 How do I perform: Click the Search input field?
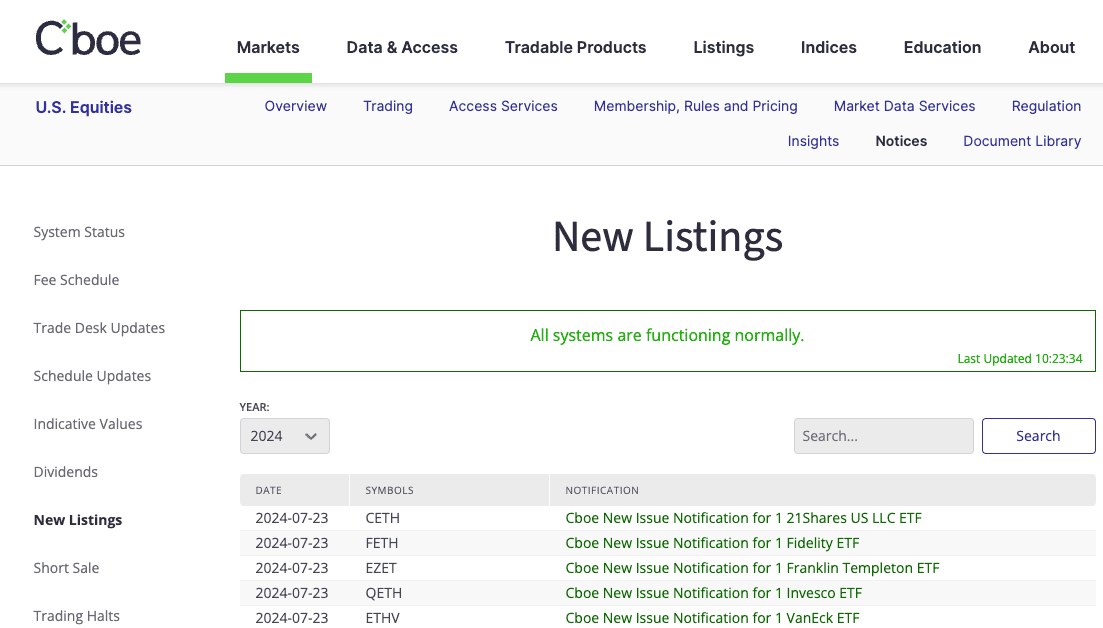pos(884,436)
